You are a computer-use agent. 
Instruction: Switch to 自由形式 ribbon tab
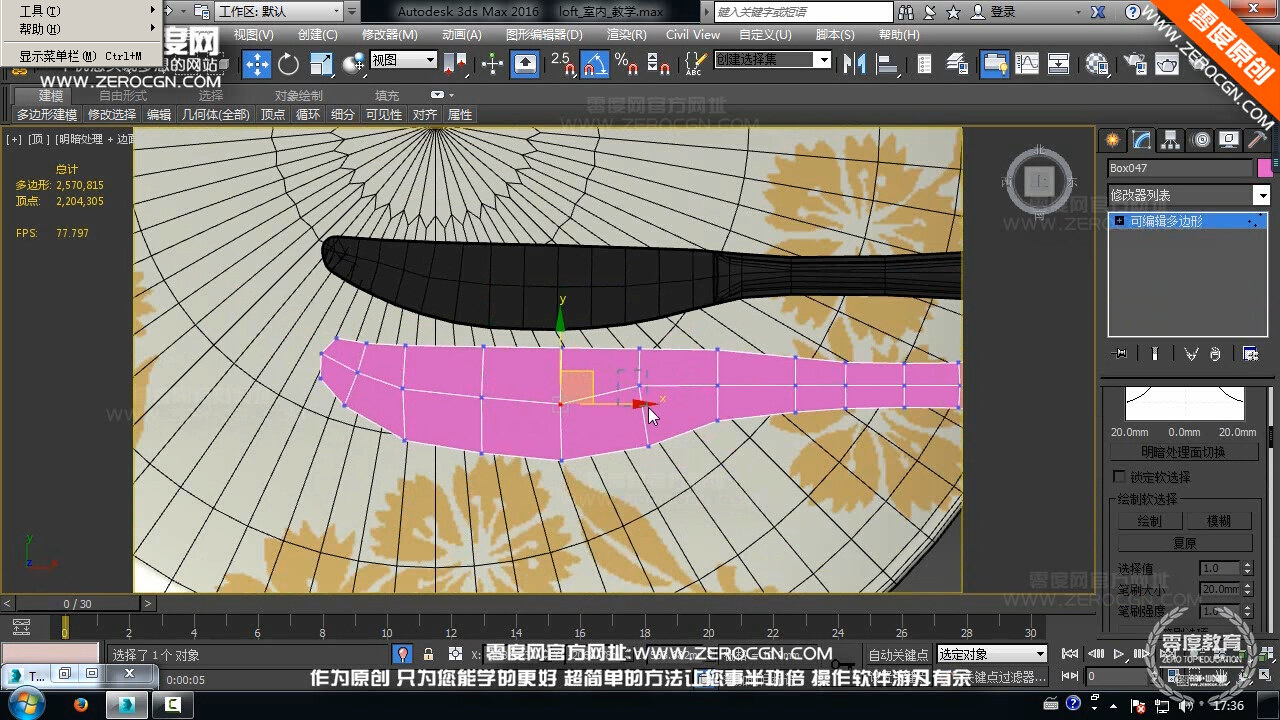123,96
